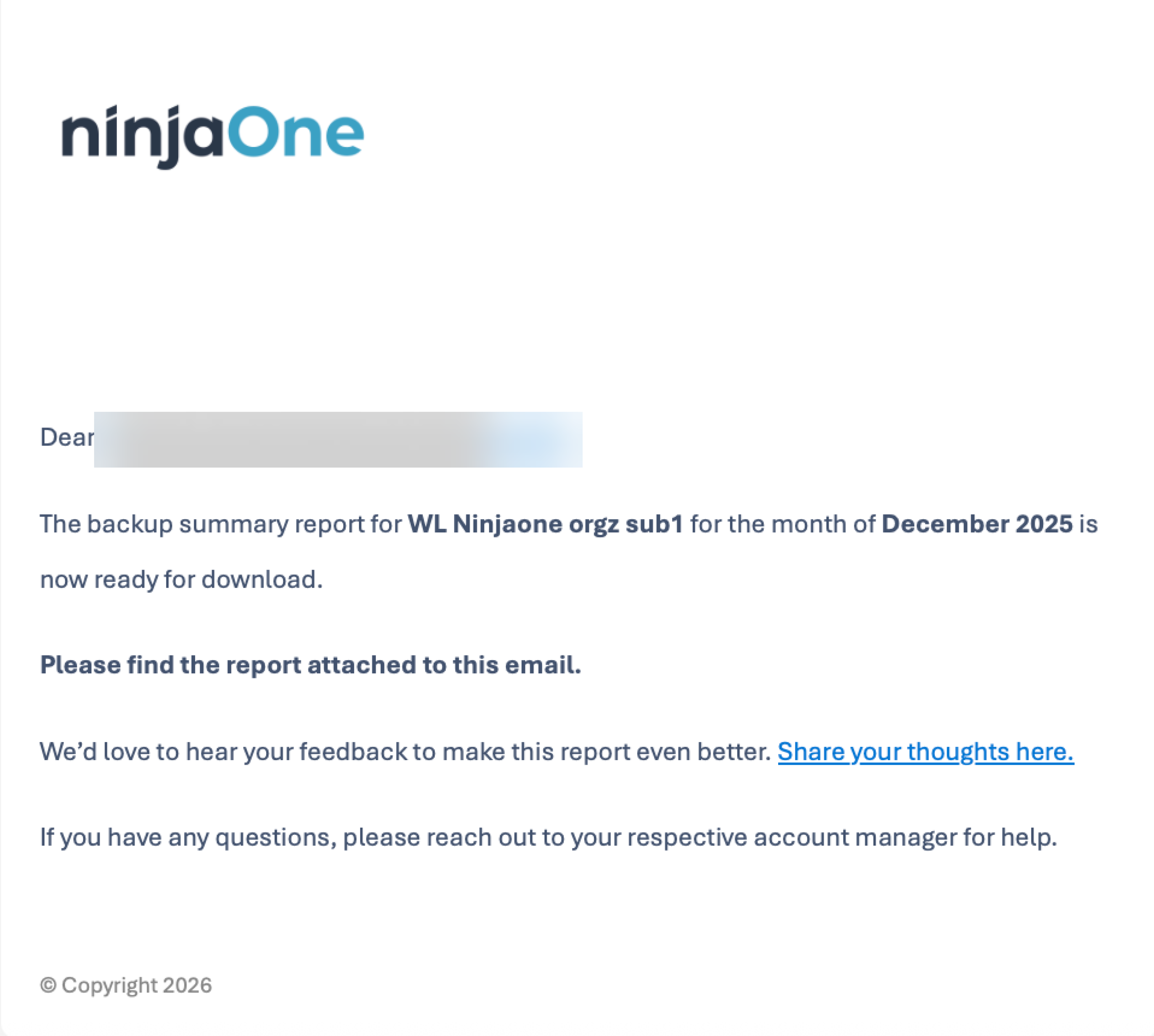Click the bold "WL Ninjaone orgz sub1" text
This screenshot has height=1036, width=1154.
(545, 524)
